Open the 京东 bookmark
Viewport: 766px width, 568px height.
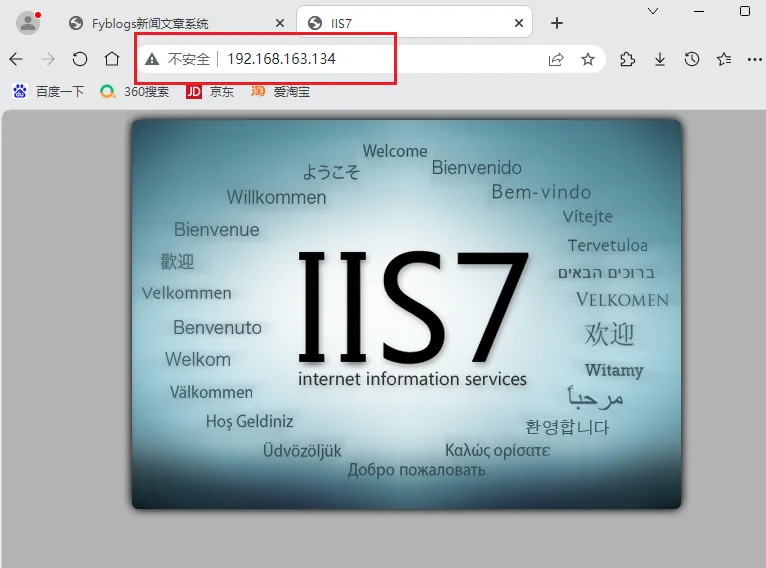pos(210,91)
